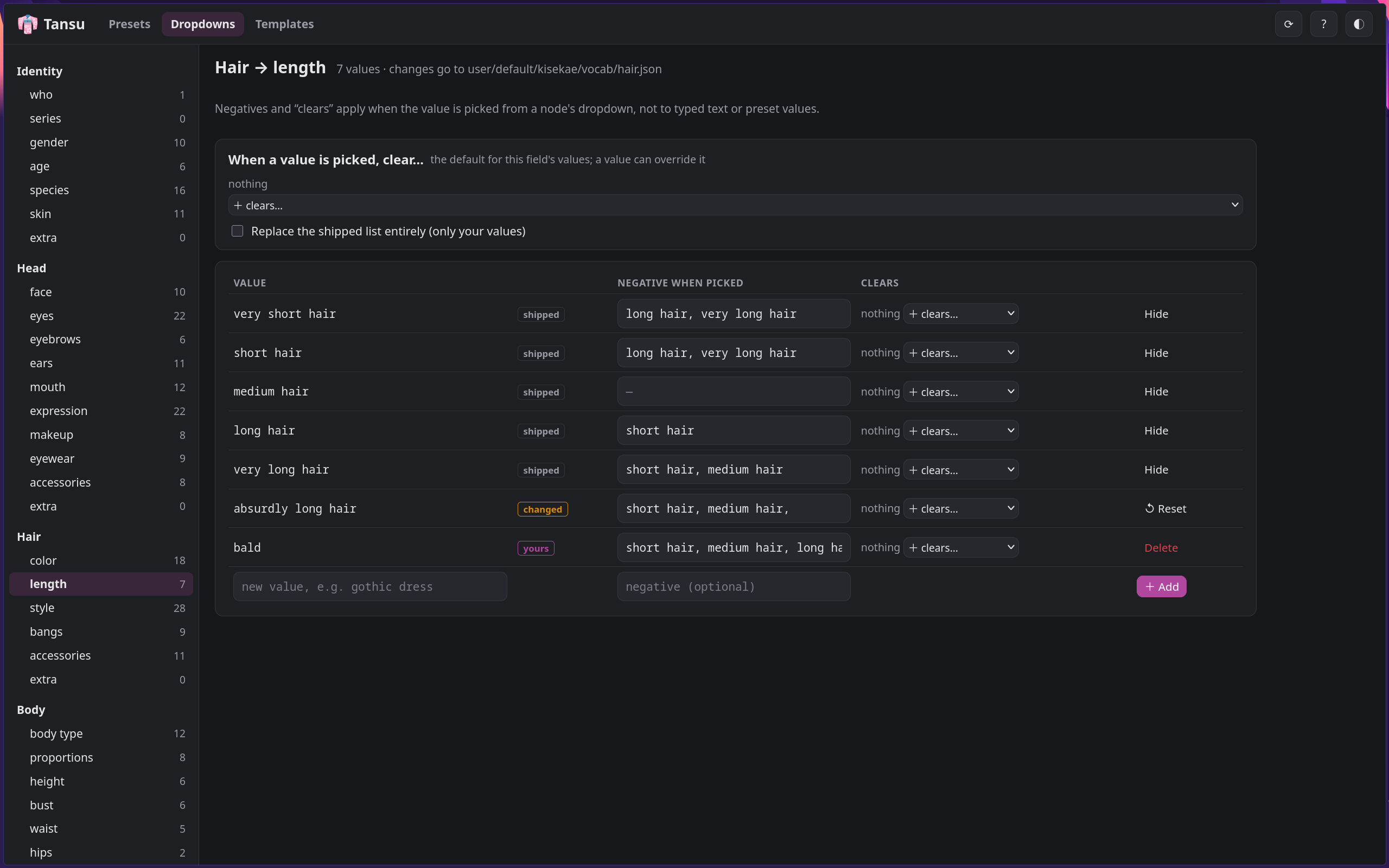Select 'species' in the sidebar
Screen dimensions: 1389x868
tap(101, 190)
